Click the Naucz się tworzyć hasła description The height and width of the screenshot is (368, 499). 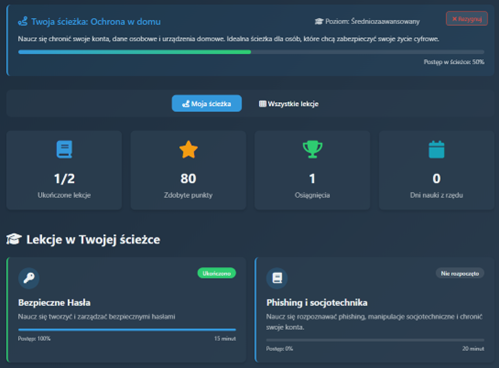(x=97, y=316)
